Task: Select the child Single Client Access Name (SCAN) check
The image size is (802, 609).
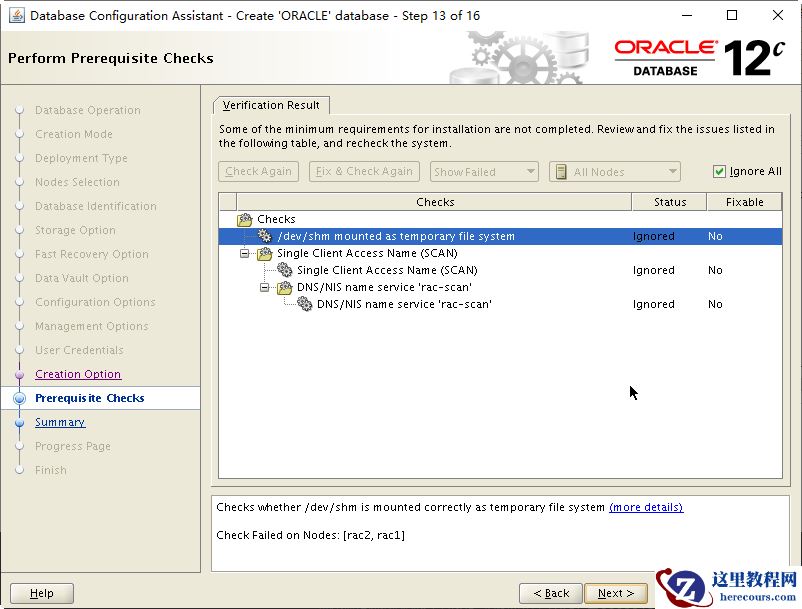Action: pyautogui.click(x=387, y=270)
